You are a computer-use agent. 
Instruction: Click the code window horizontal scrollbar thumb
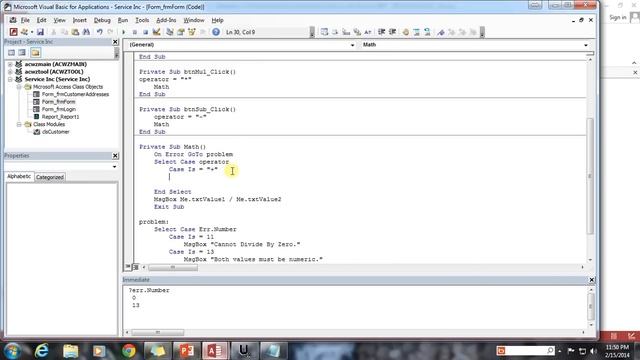(173, 267)
